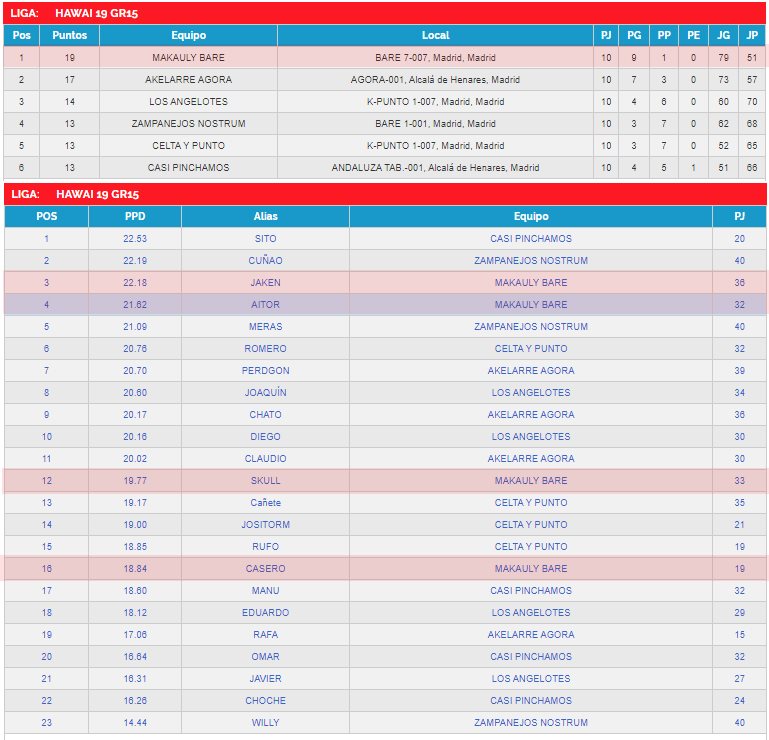Open CLAUDIO's player link
This screenshot has width=769, height=740.
[x=265, y=459]
